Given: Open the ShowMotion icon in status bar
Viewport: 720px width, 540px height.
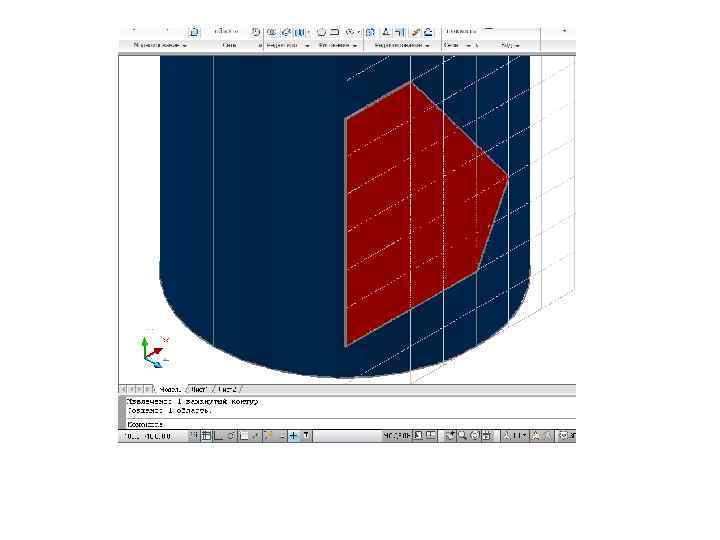Looking at the screenshot, I should click(488, 436).
